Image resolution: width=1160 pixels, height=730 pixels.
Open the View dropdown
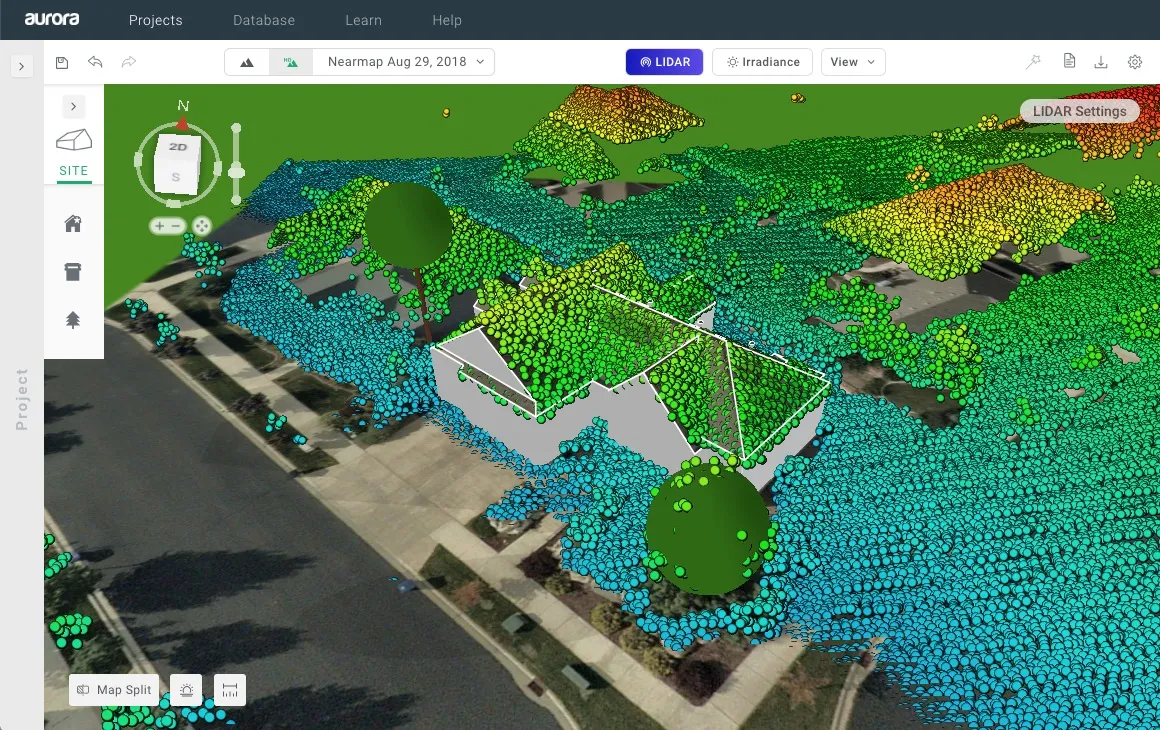click(x=853, y=62)
